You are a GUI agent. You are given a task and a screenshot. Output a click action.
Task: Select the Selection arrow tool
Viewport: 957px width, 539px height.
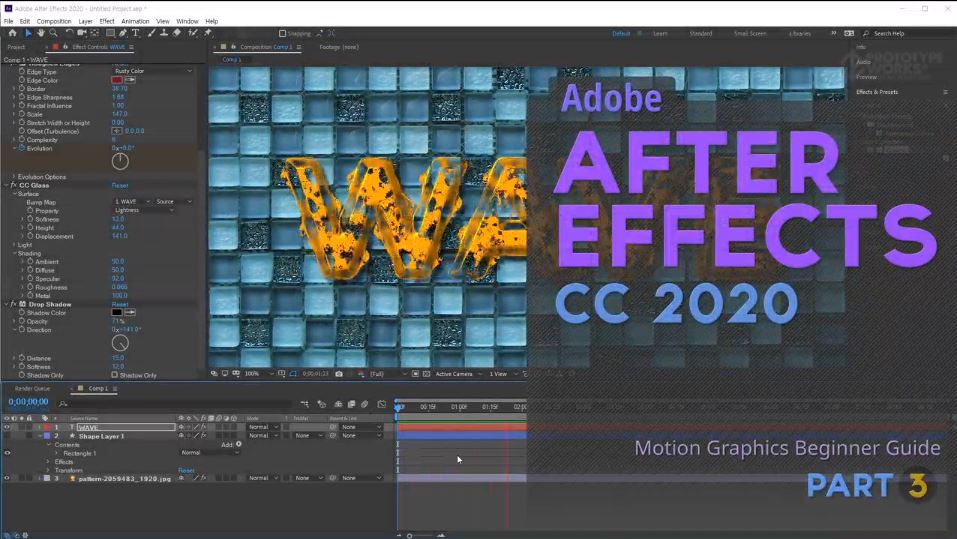[x=27, y=33]
